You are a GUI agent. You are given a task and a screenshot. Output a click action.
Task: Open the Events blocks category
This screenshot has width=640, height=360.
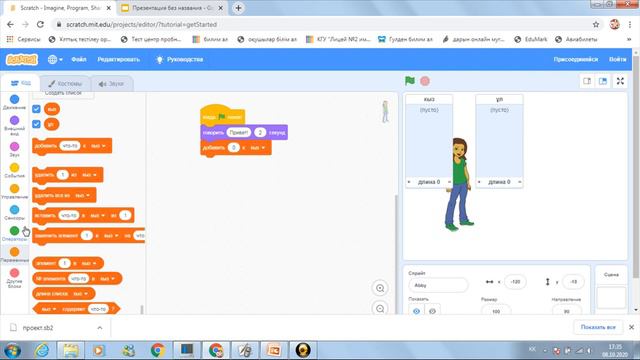14,170
